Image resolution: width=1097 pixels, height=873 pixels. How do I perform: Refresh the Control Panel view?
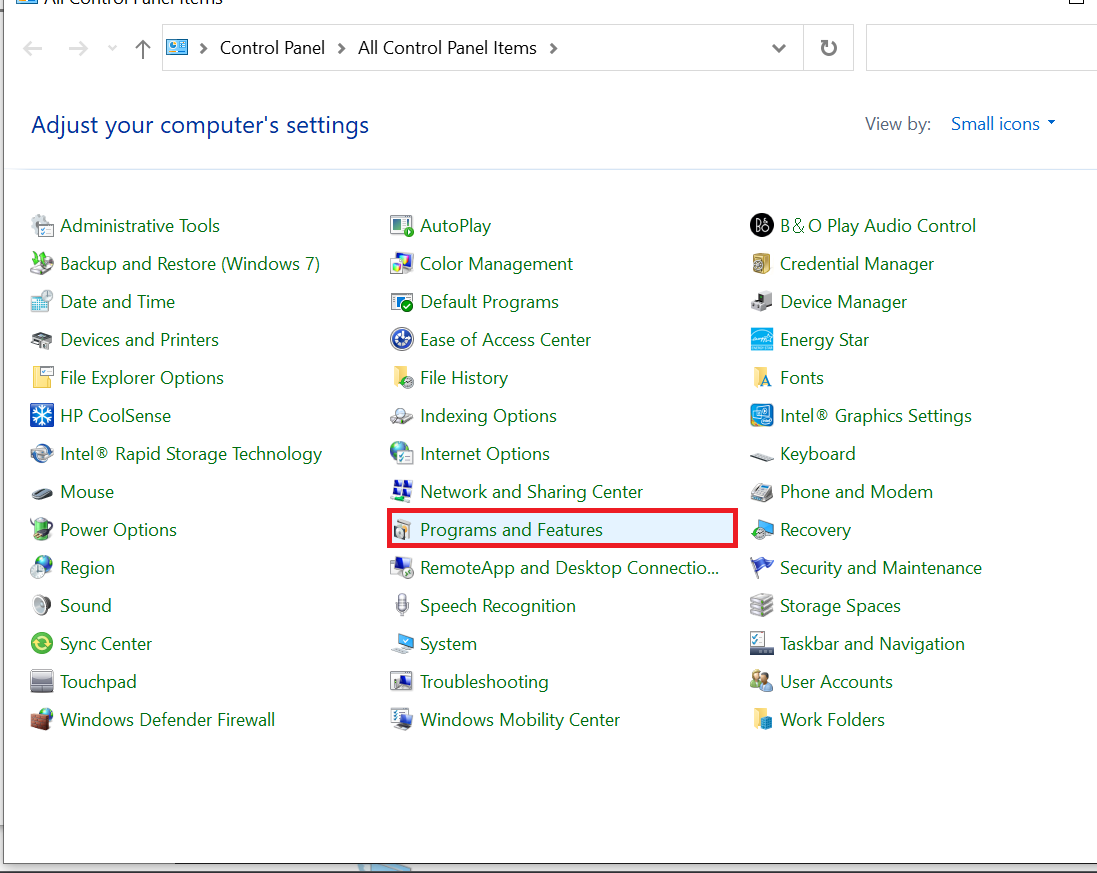pyautogui.click(x=828, y=48)
